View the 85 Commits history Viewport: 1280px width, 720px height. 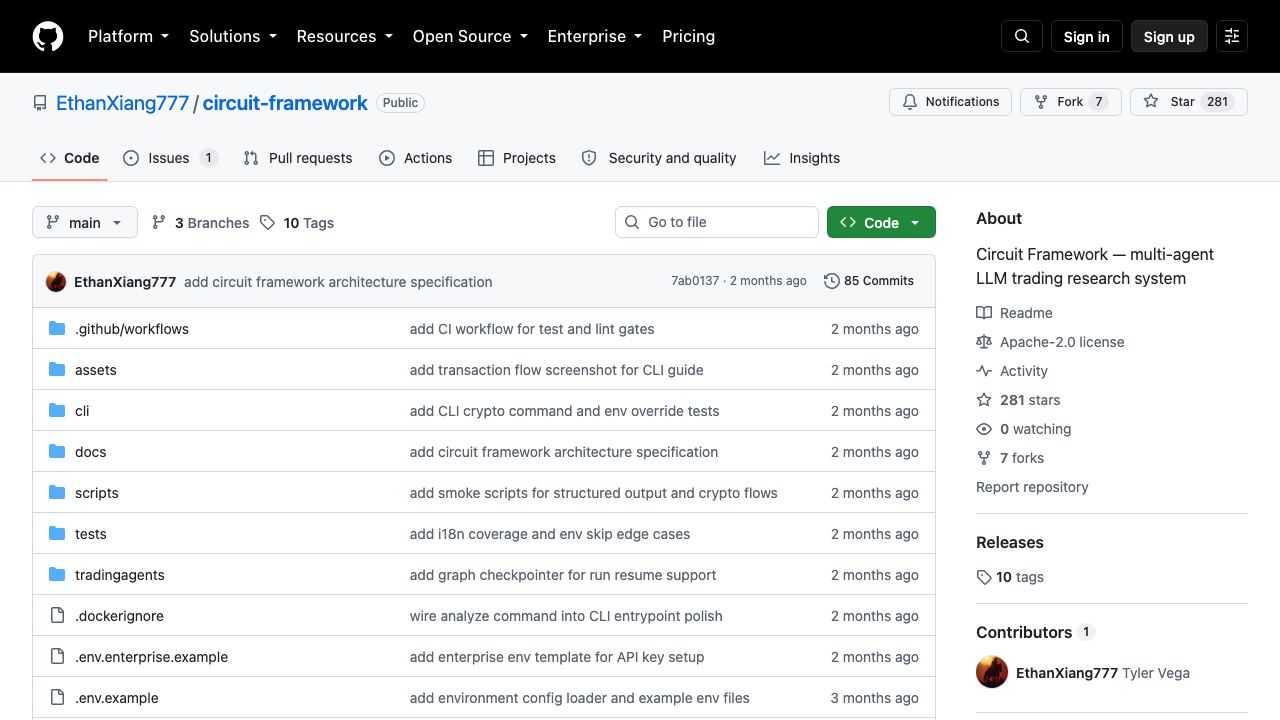pos(869,281)
